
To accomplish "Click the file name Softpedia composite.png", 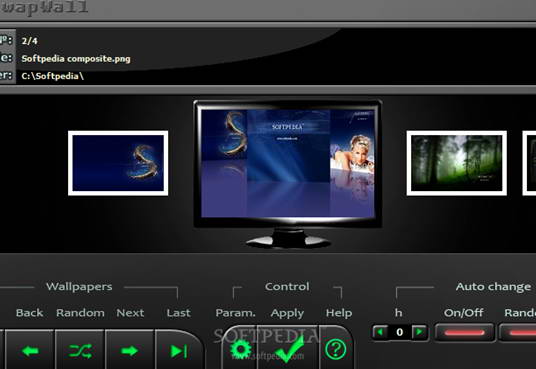I will coord(76,59).
